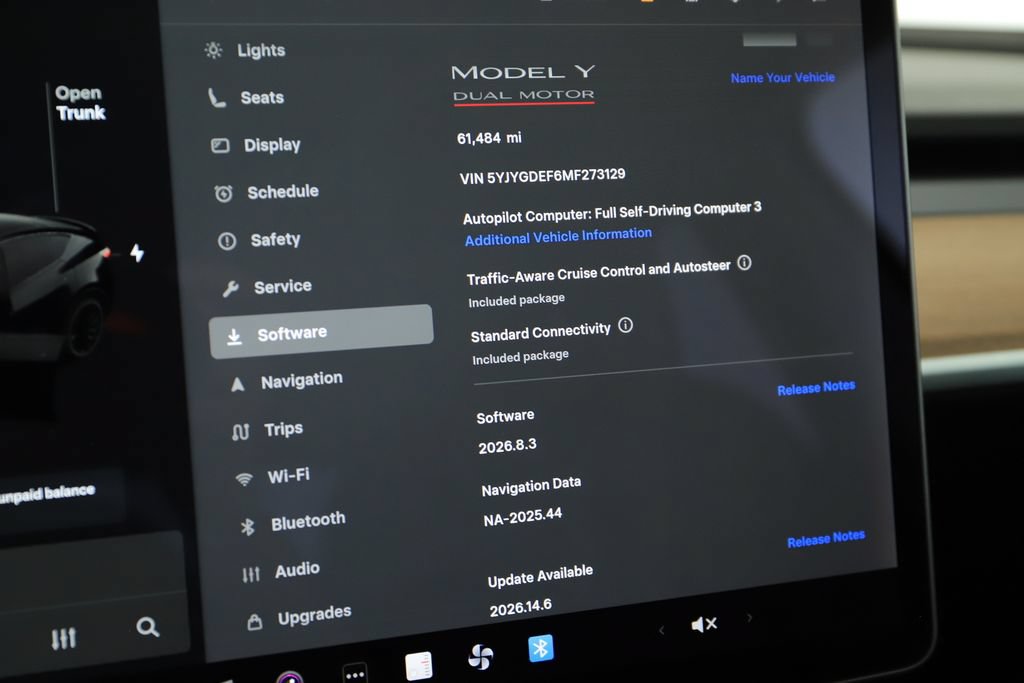Image resolution: width=1024 pixels, height=683 pixels.
Task: Click the Name Your Vehicle link
Action: [x=782, y=78]
